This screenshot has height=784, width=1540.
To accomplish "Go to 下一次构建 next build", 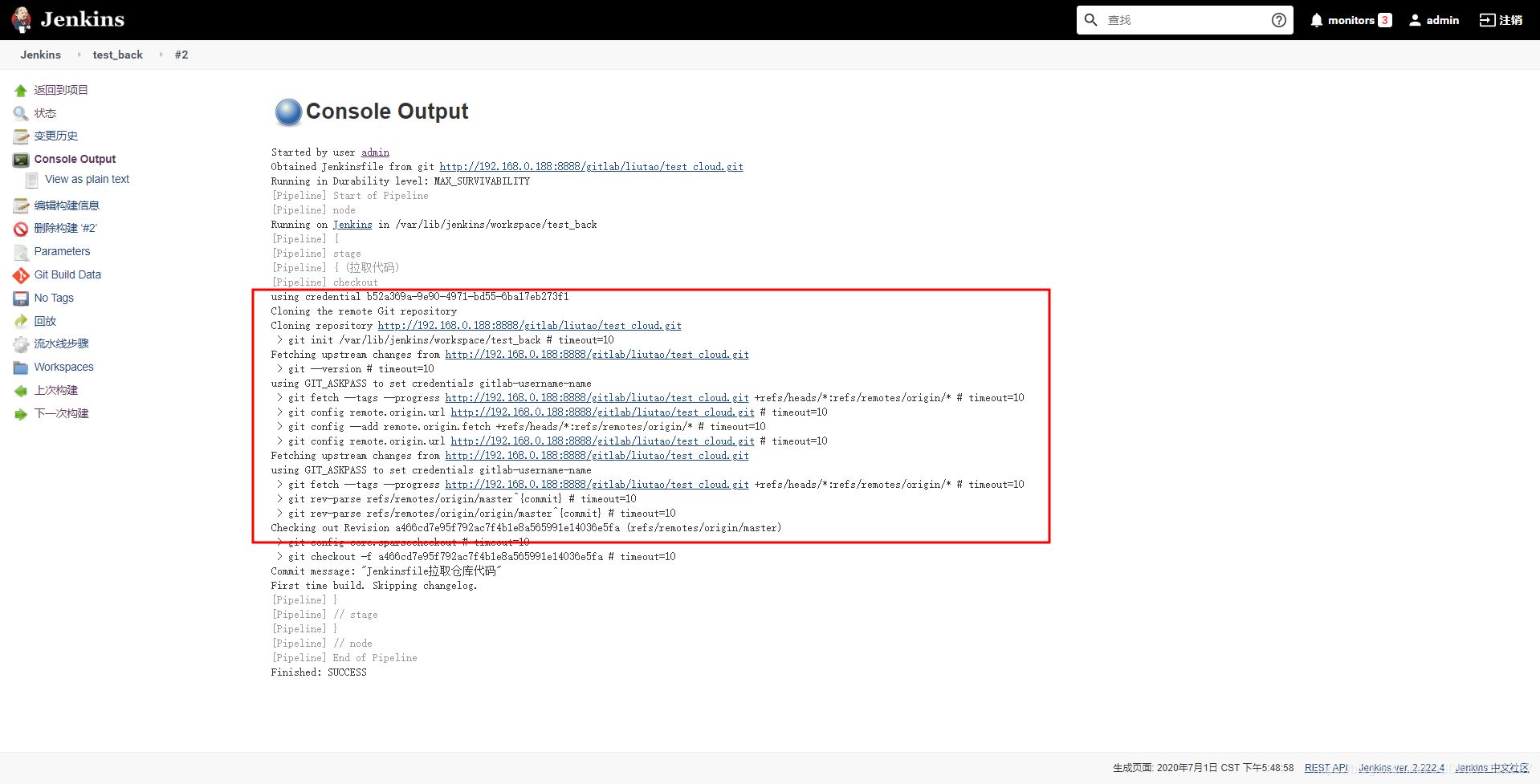I will coord(61,413).
